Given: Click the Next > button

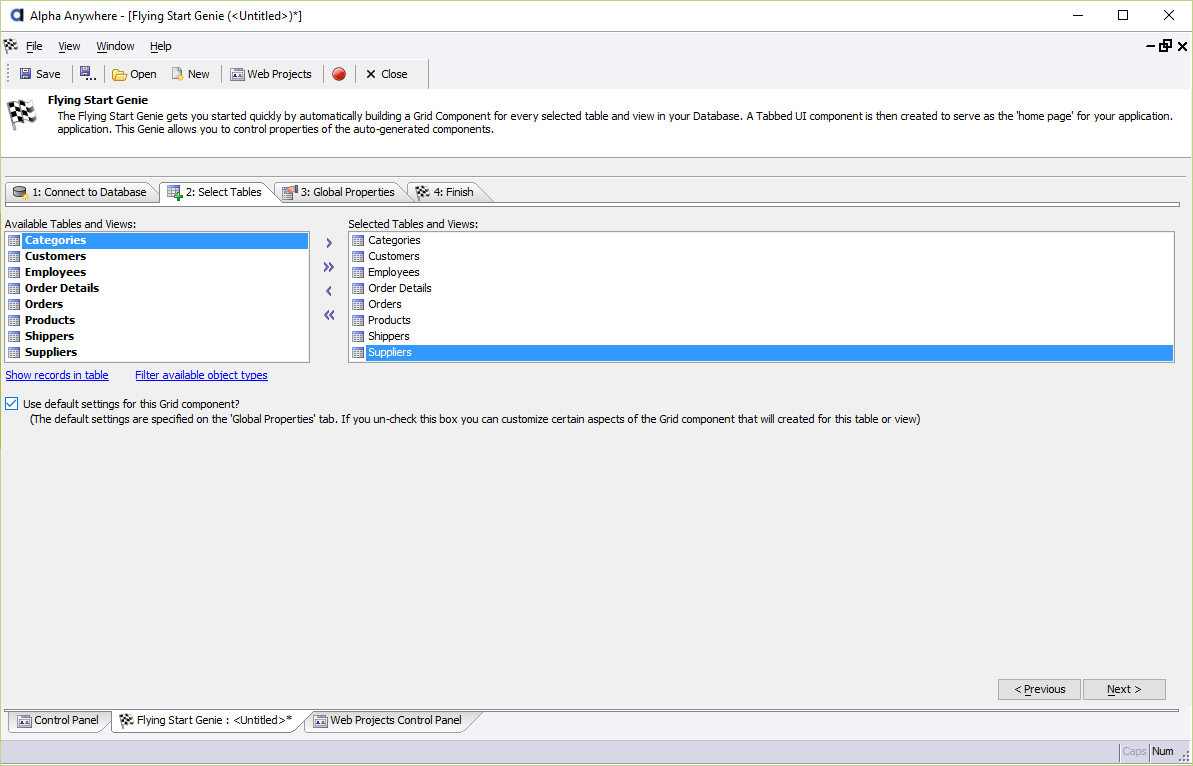Looking at the screenshot, I should pos(1124,689).
